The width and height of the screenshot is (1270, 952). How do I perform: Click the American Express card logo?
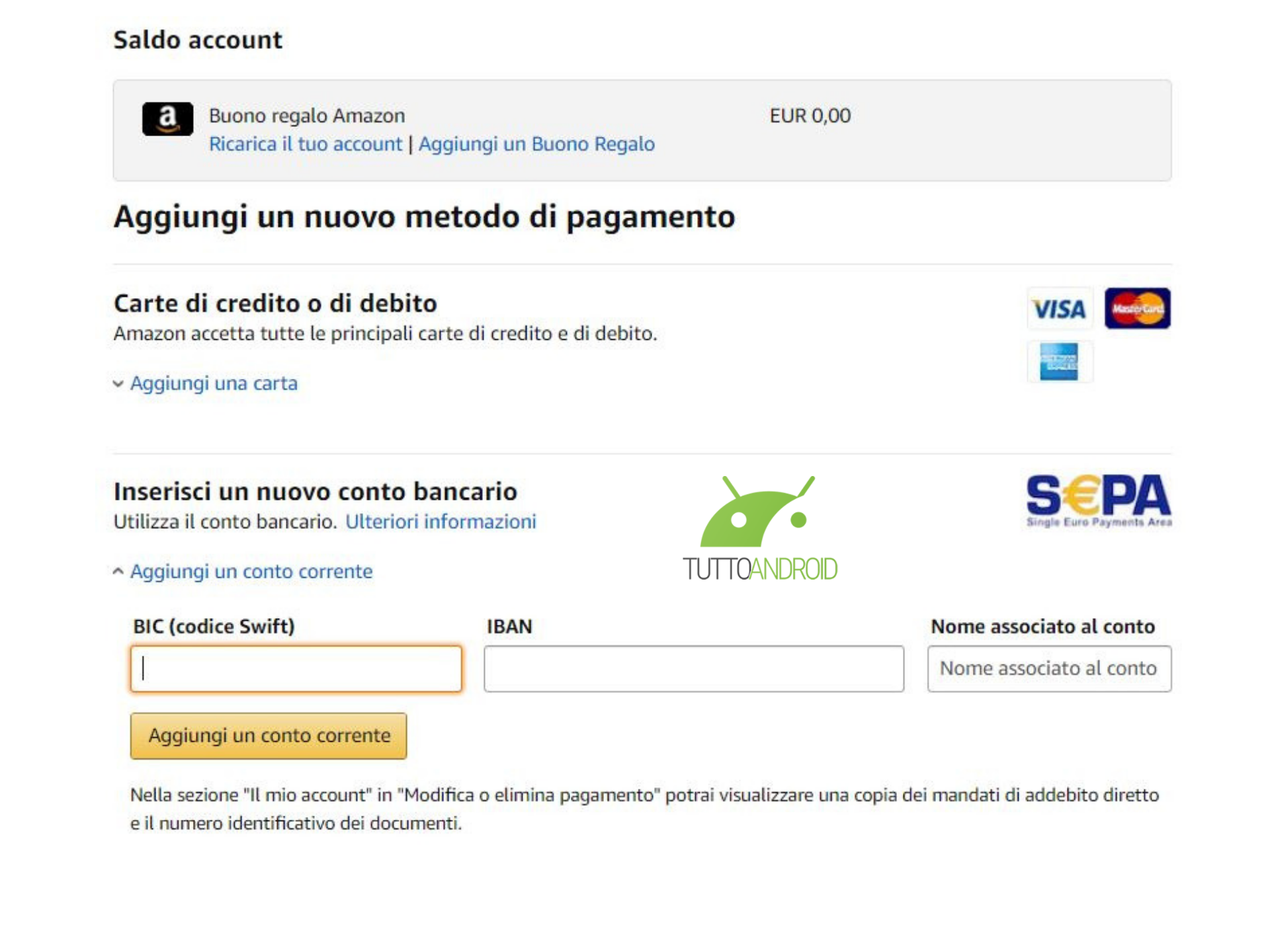pyautogui.click(x=1059, y=362)
